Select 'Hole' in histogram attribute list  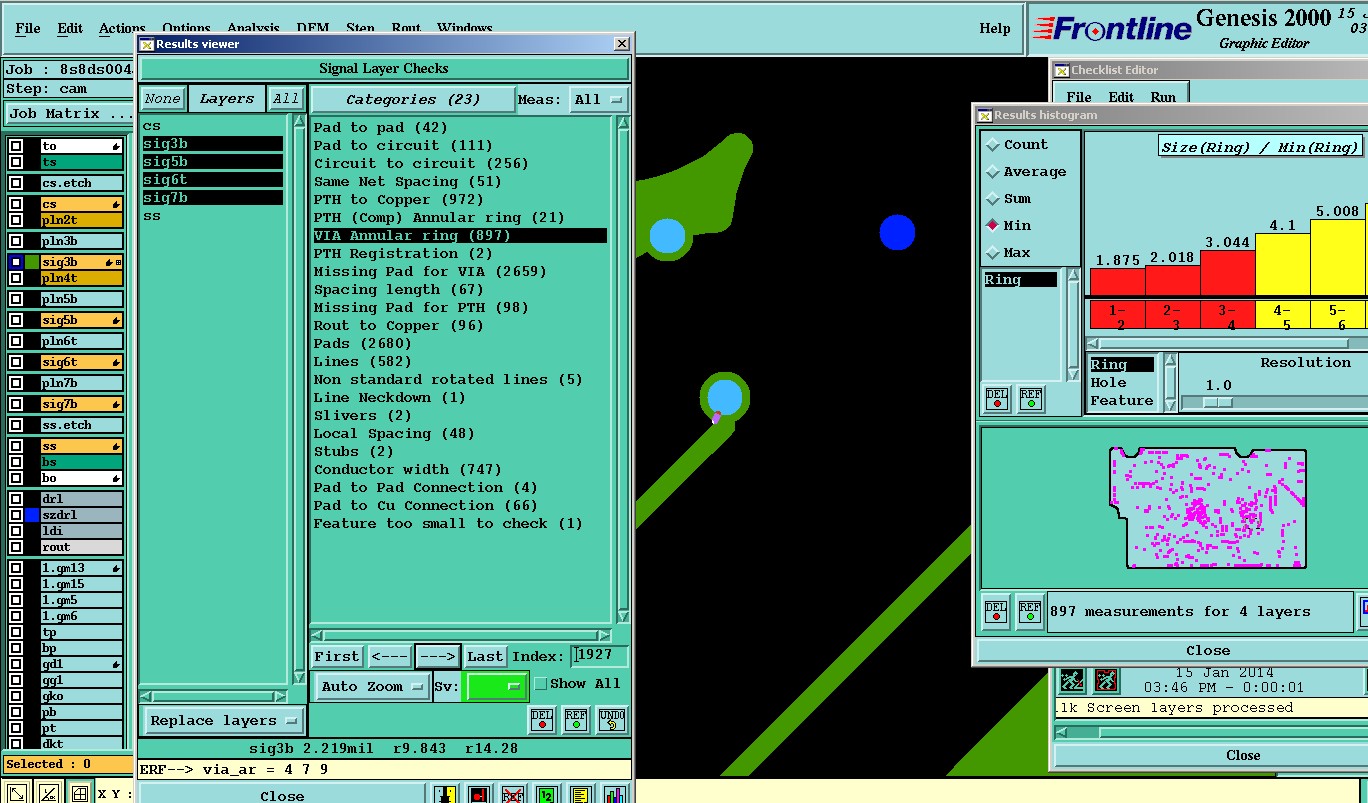1108,383
